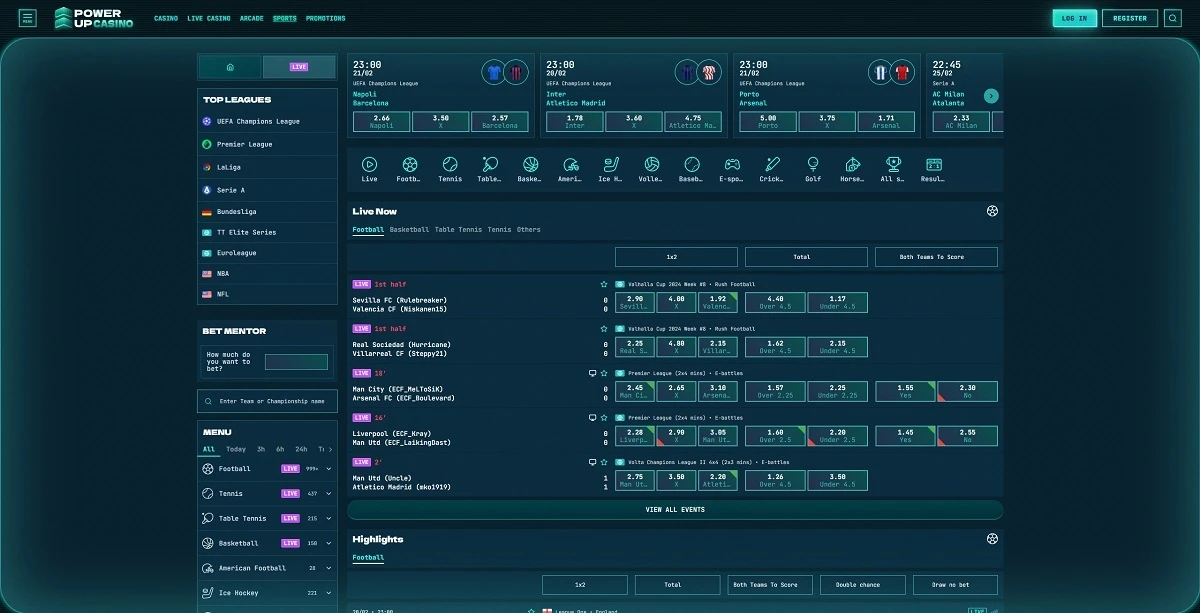Favorite the Liverpool vs Man Utd star

(604, 417)
